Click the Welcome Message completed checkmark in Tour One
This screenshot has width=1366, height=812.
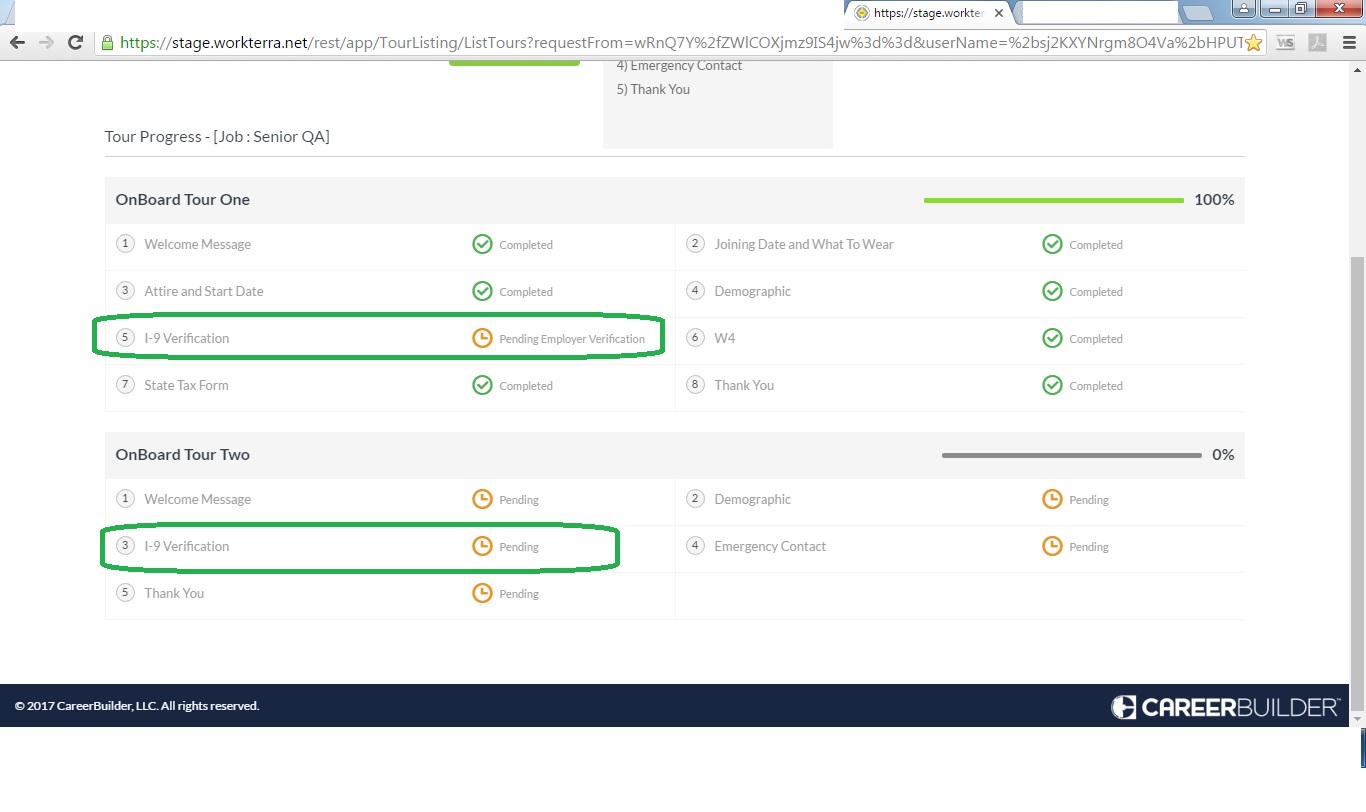click(482, 244)
